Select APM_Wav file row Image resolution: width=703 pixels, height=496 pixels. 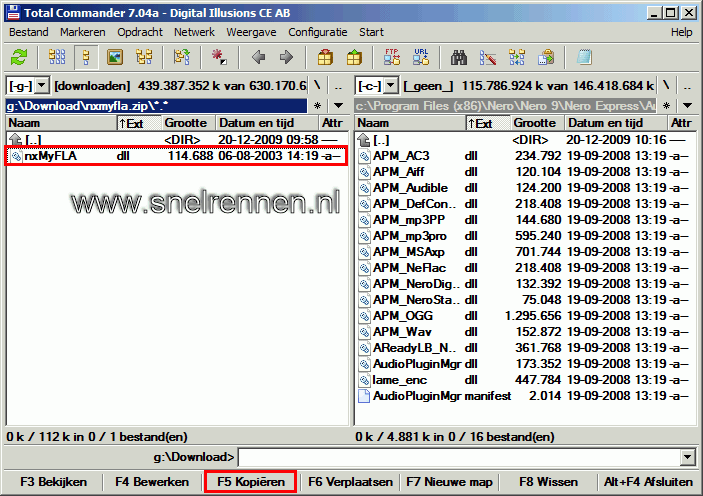525,332
